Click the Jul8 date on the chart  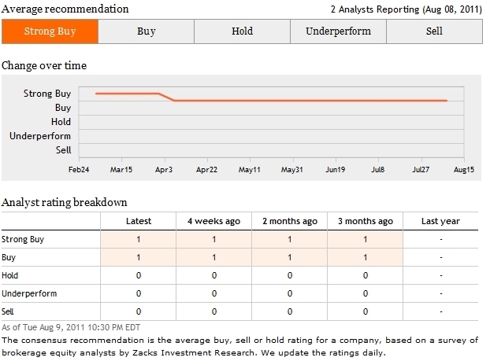coord(378,170)
